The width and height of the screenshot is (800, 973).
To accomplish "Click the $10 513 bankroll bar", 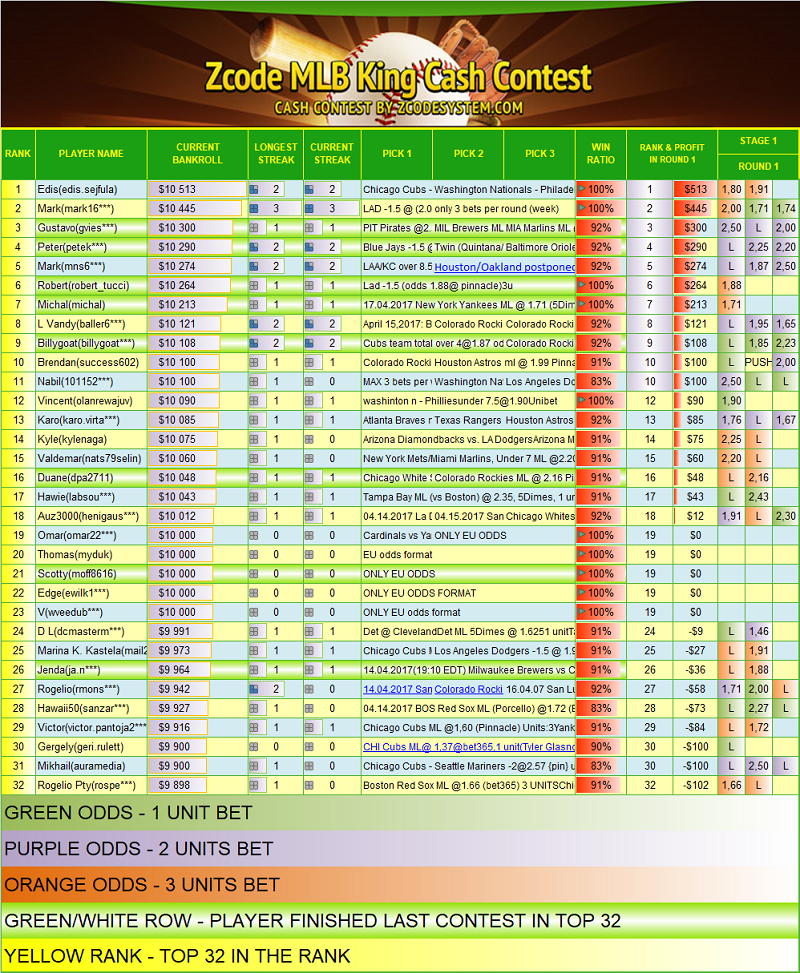I will click(197, 189).
